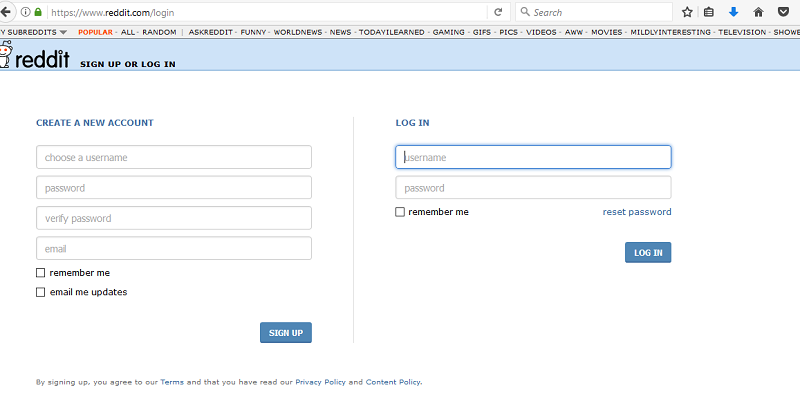Show bookmarks list icon
800x410 pixels.
tap(709, 12)
